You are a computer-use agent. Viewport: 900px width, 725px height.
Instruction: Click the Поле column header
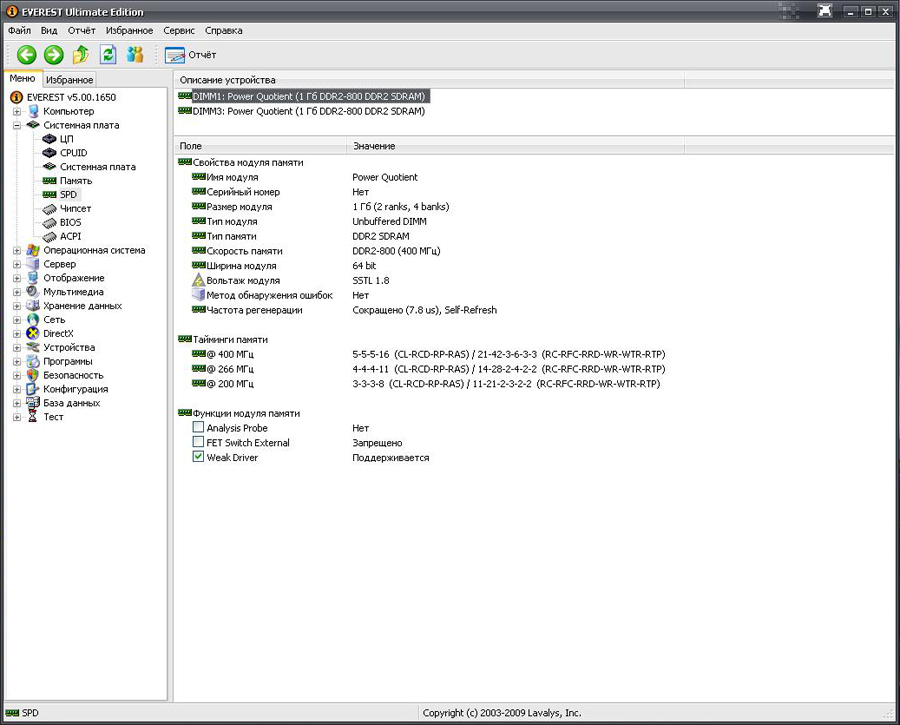(260, 146)
